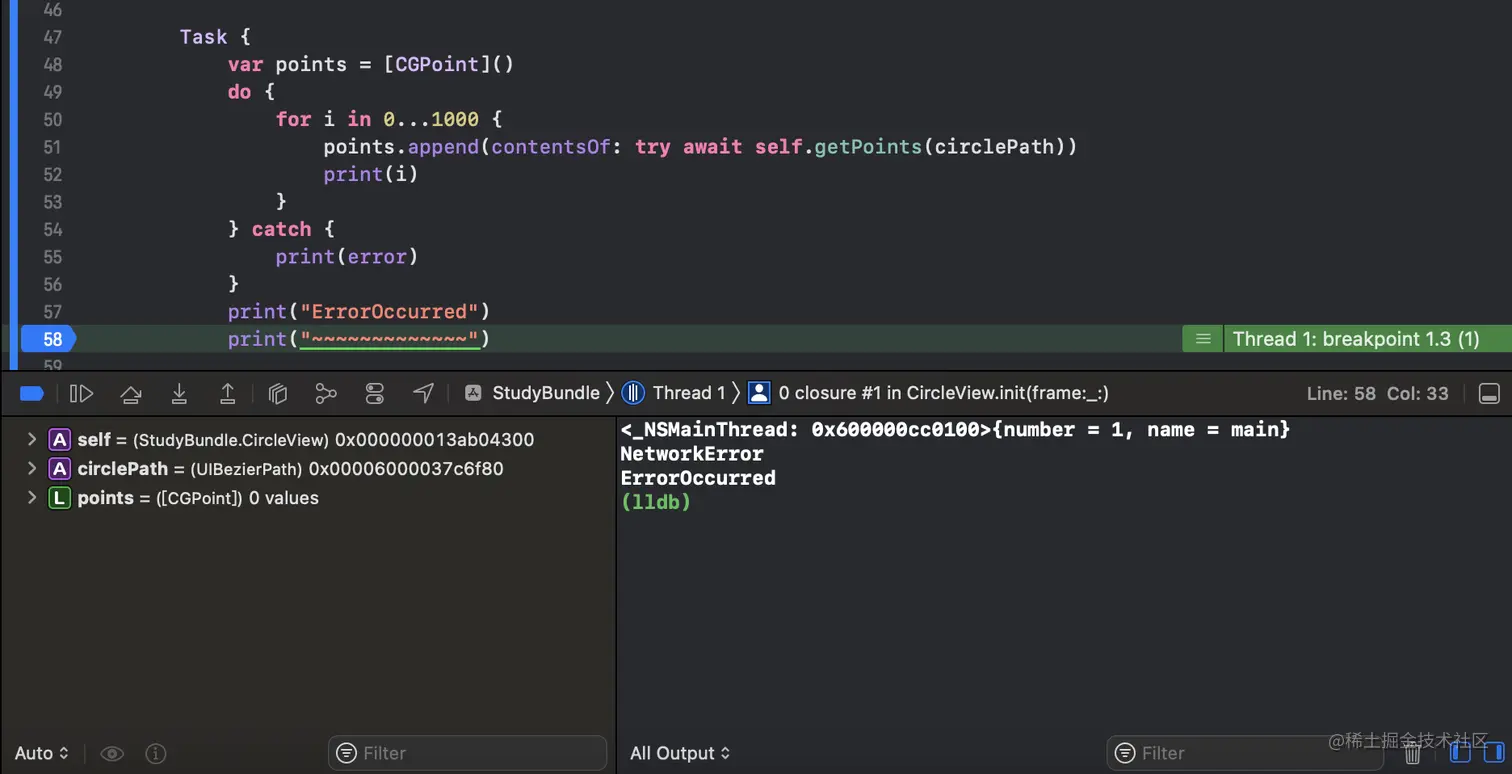Continue program execution in debug bar
The width and height of the screenshot is (1512, 774).
[x=81, y=393]
